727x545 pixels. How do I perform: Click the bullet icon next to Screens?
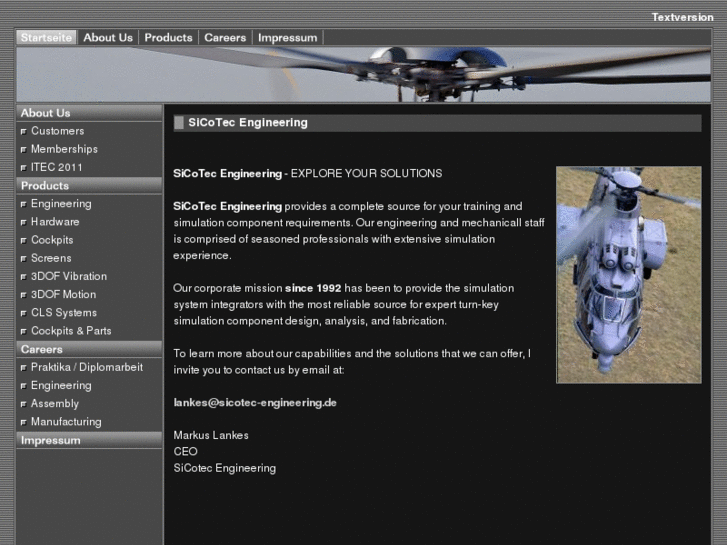point(24,259)
